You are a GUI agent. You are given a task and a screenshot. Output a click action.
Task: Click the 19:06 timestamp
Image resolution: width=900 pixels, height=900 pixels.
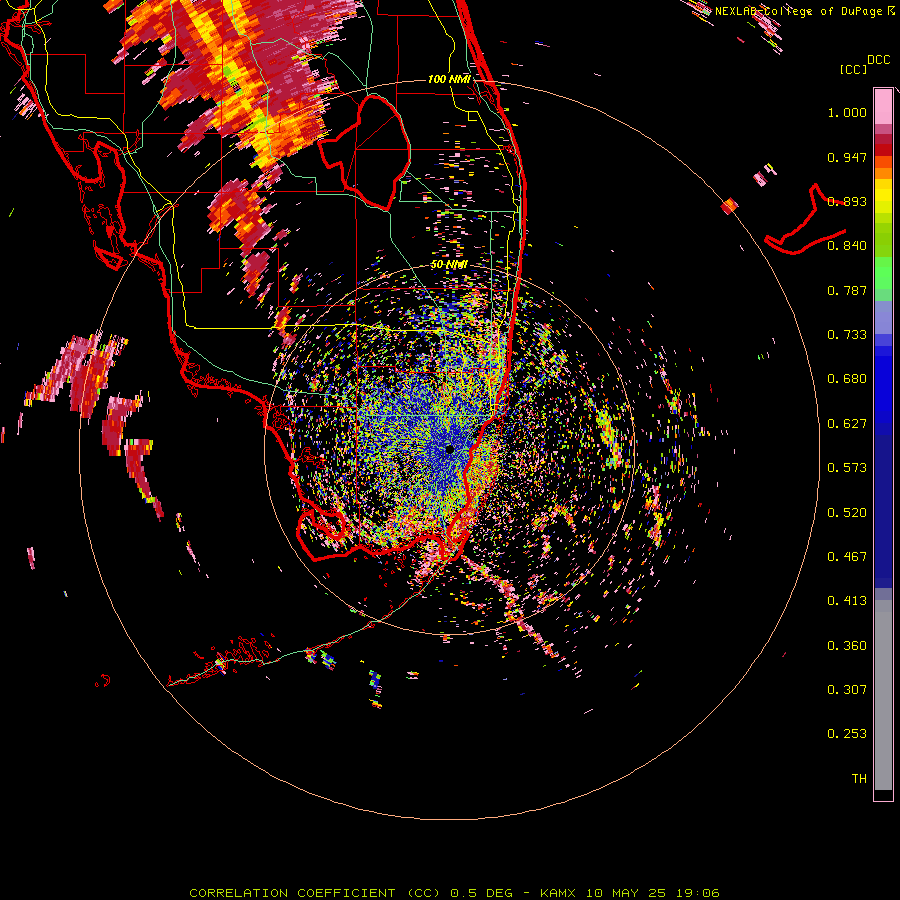click(697, 893)
